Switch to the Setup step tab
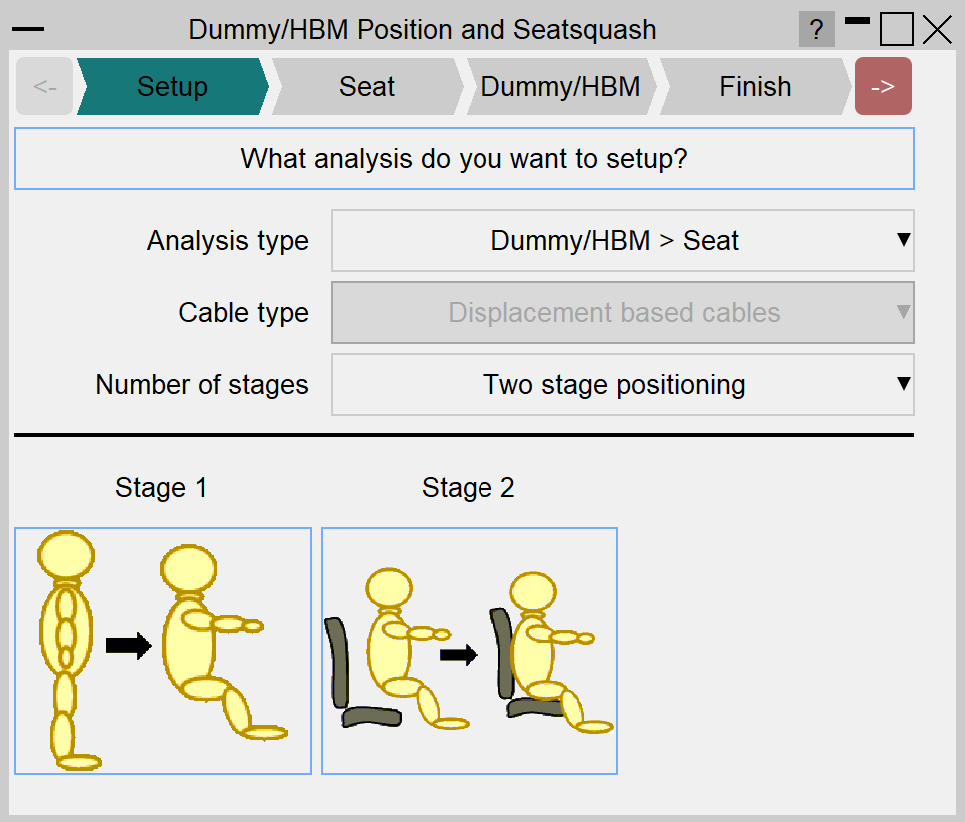965x822 pixels. click(172, 87)
